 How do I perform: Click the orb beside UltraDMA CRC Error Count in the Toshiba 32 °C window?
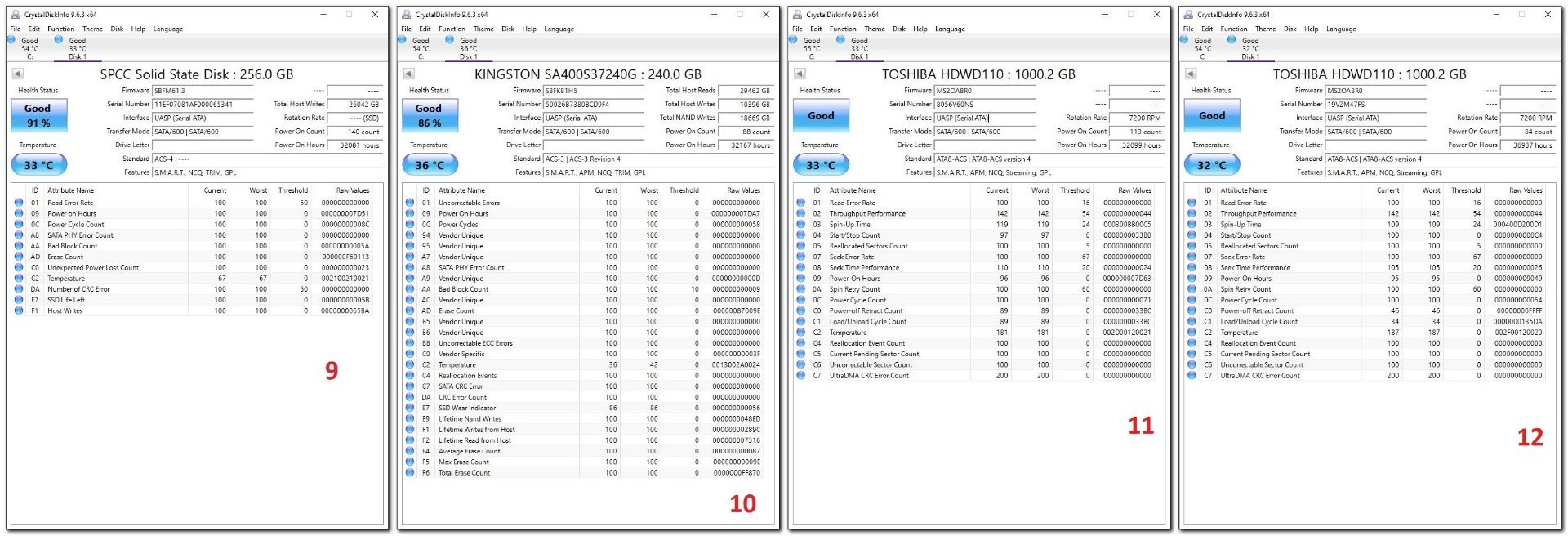click(1192, 376)
